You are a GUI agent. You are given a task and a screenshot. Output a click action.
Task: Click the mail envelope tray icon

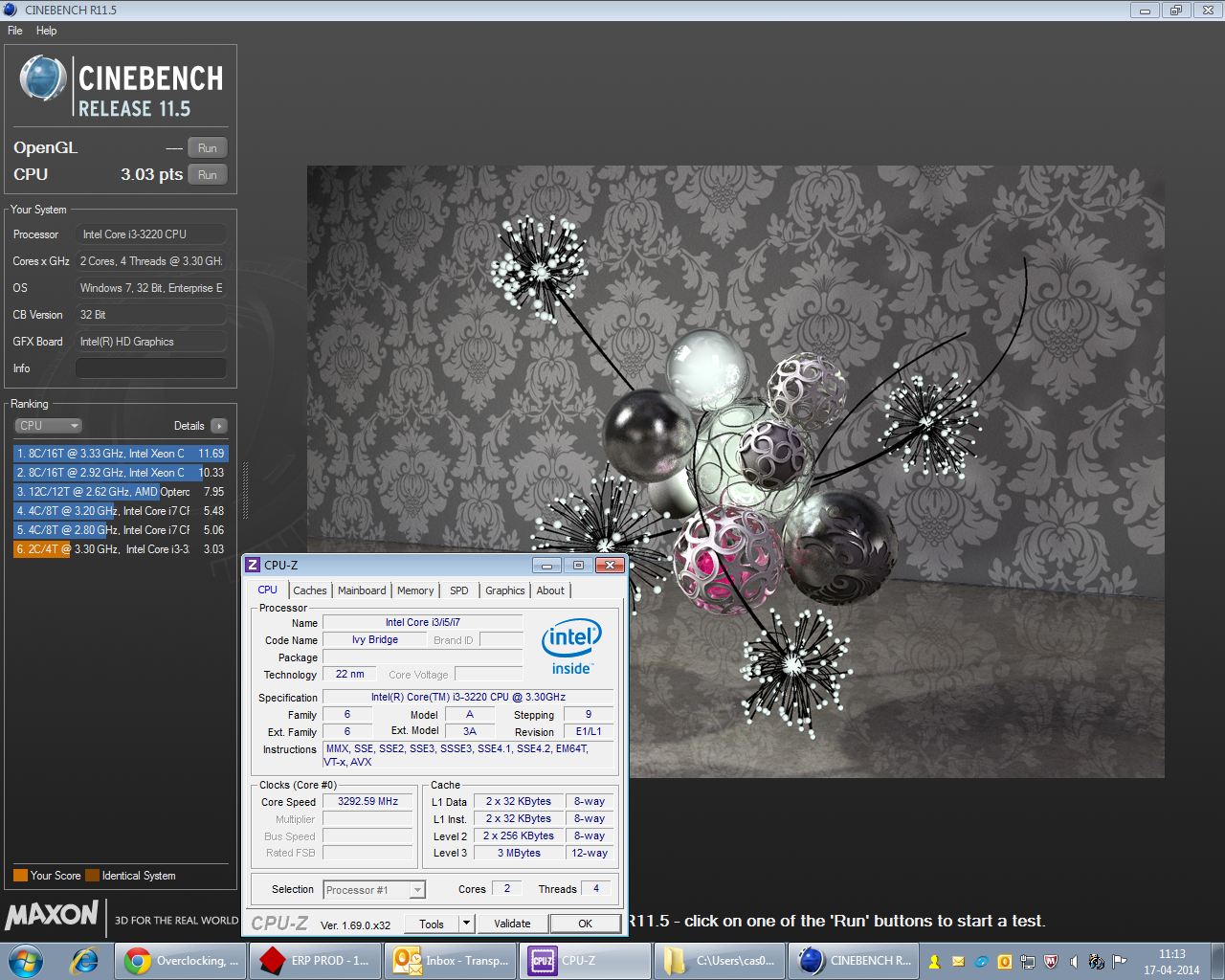[958, 962]
